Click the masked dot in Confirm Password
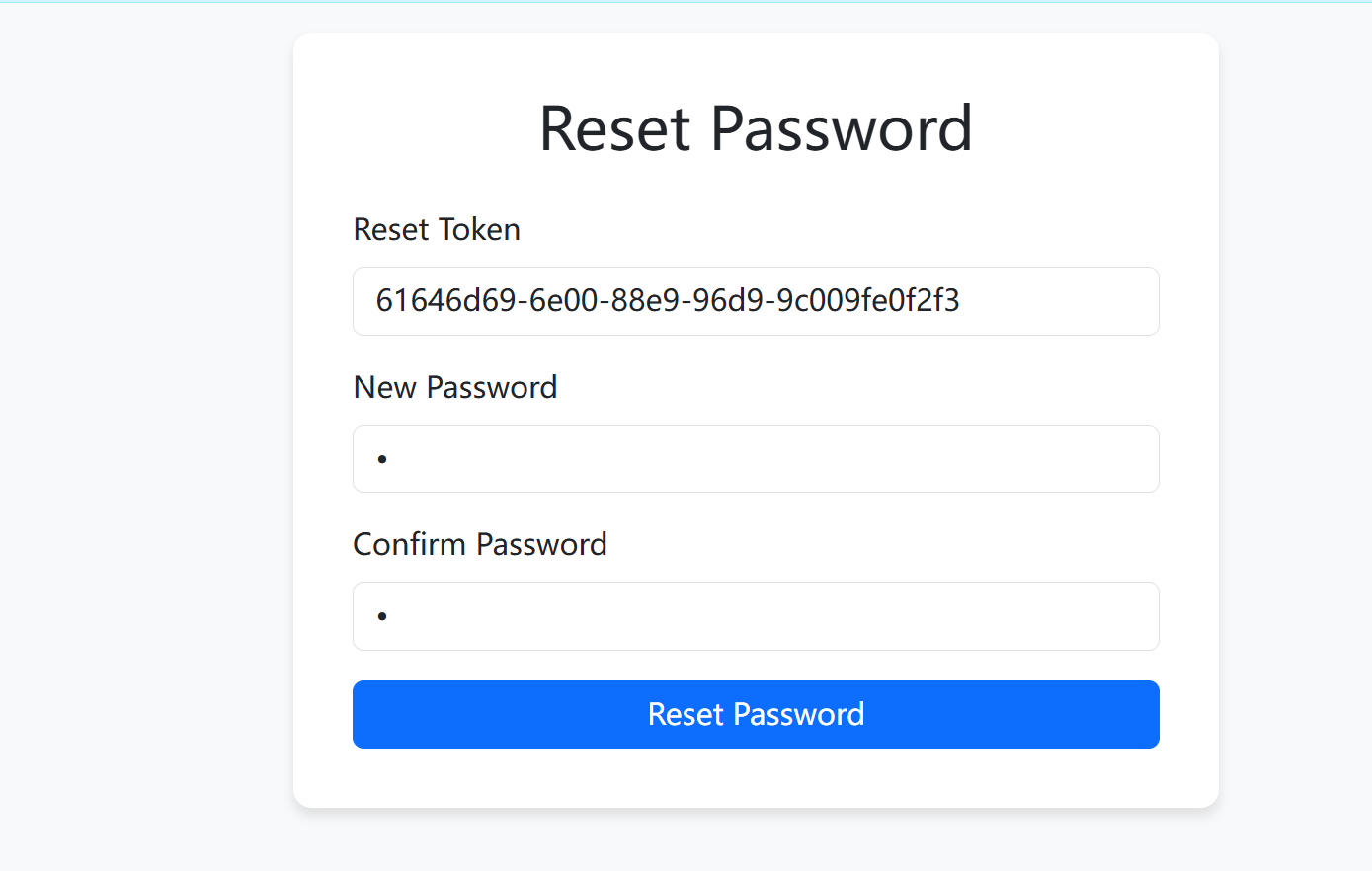 click(382, 616)
